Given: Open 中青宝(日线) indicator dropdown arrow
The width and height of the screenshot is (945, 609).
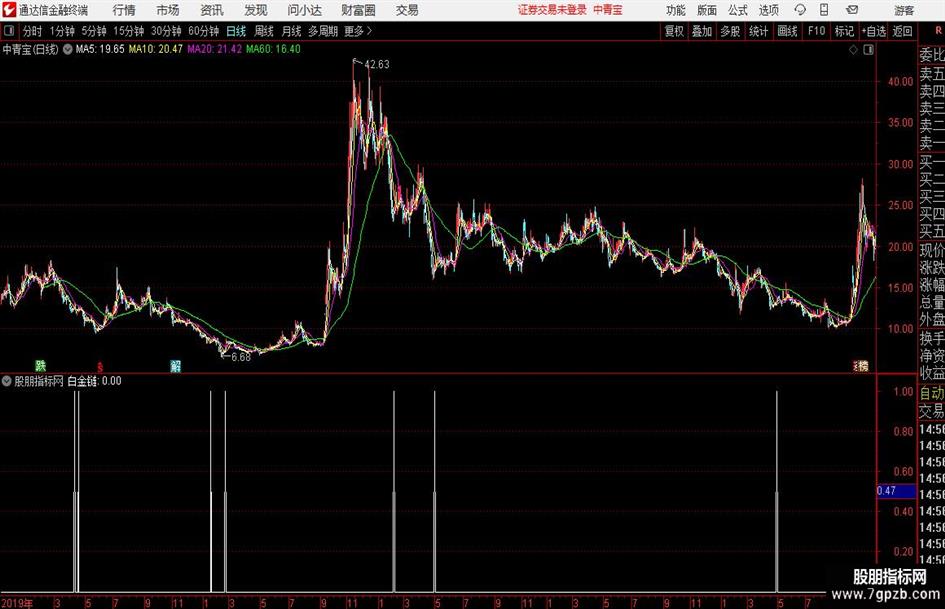Looking at the screenshot, I should tap(68, 49).
